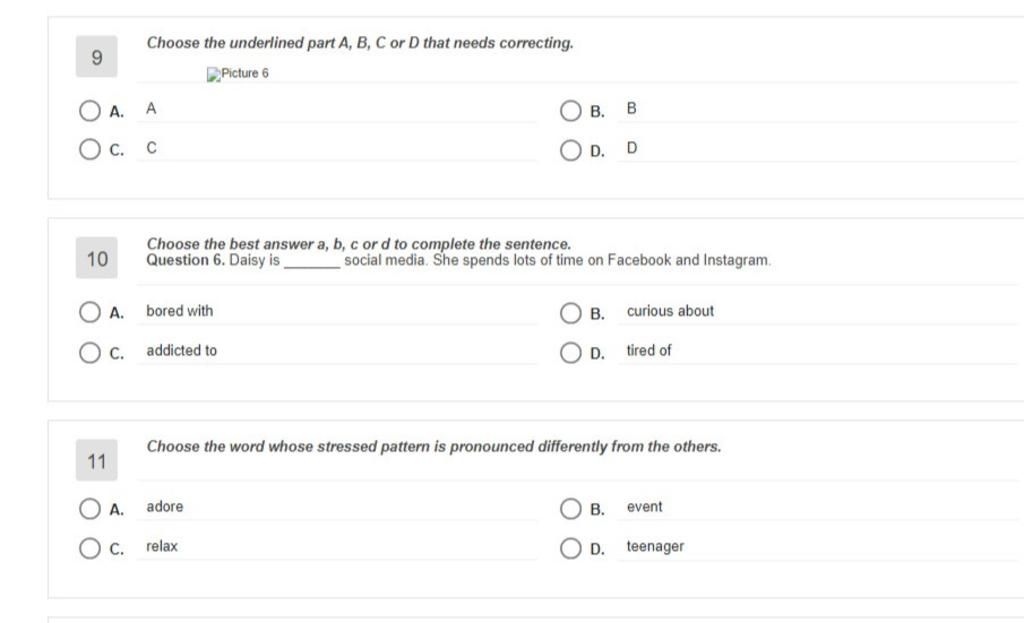Click the 'Picture 6' alt text label
Viewport: 1024px width, 623px height.
click(245, 73)
